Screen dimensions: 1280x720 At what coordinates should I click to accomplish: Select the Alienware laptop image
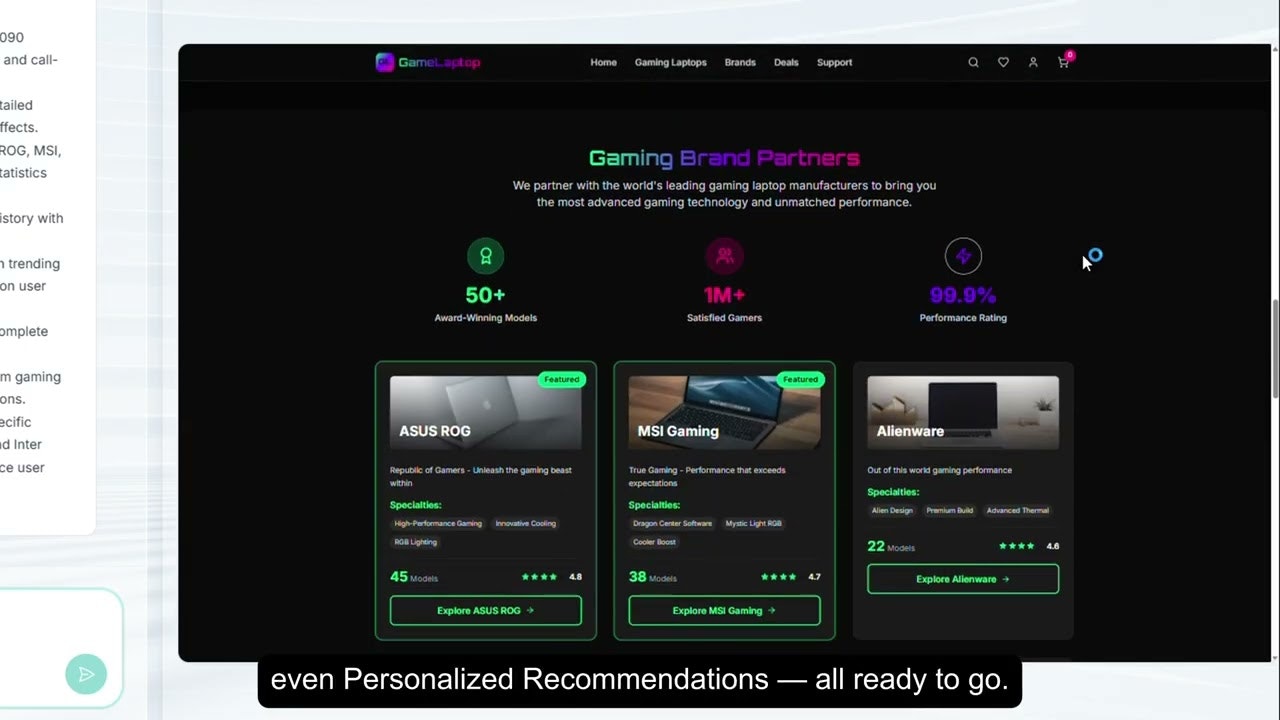963,412
